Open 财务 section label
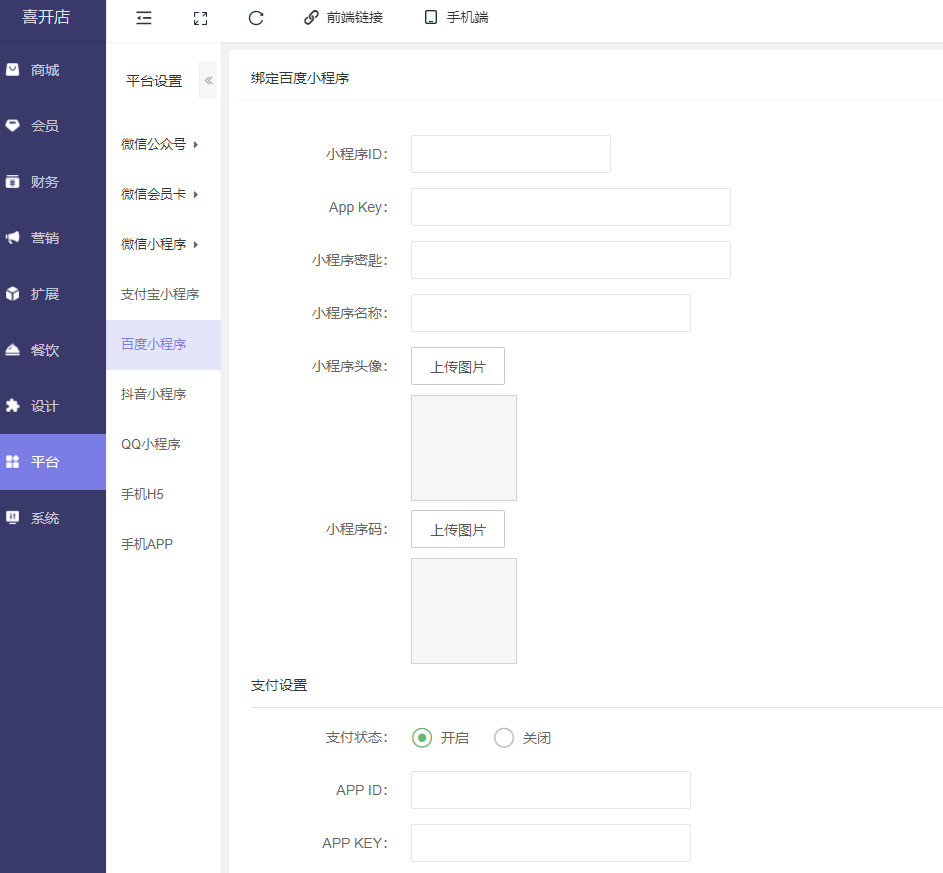This screenshot has height=873, width=943. click(45, 182)
